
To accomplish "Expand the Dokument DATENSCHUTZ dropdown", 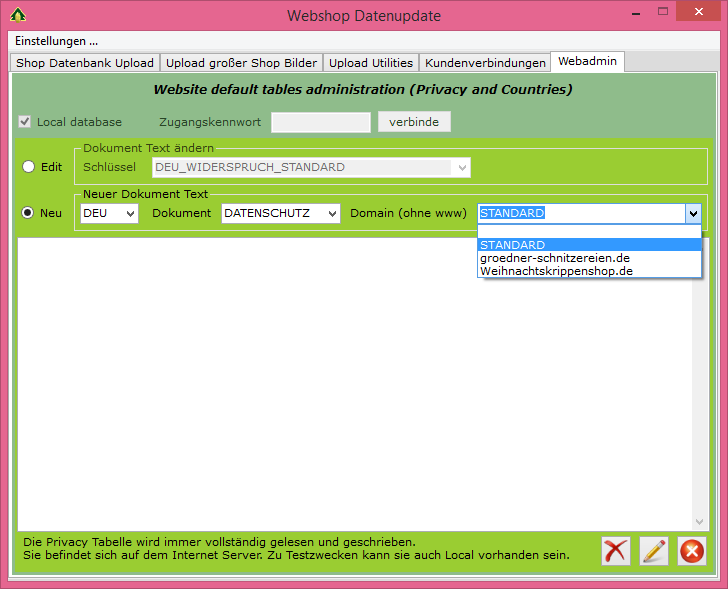I will tap(280, 213).
